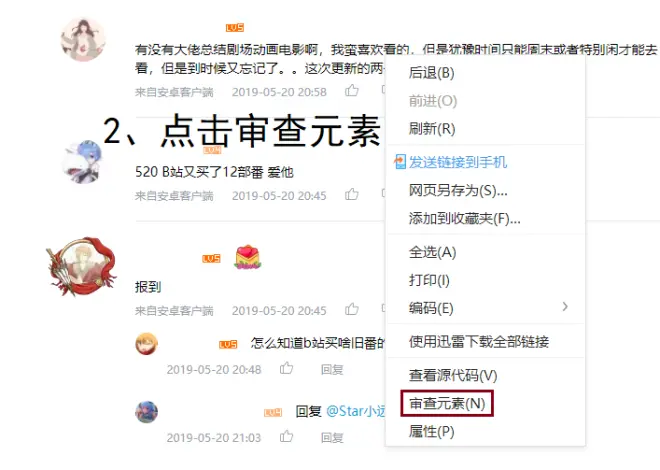
Task: Like the comment dated 2019-05-20 20:58
Action: click(351, 90)
